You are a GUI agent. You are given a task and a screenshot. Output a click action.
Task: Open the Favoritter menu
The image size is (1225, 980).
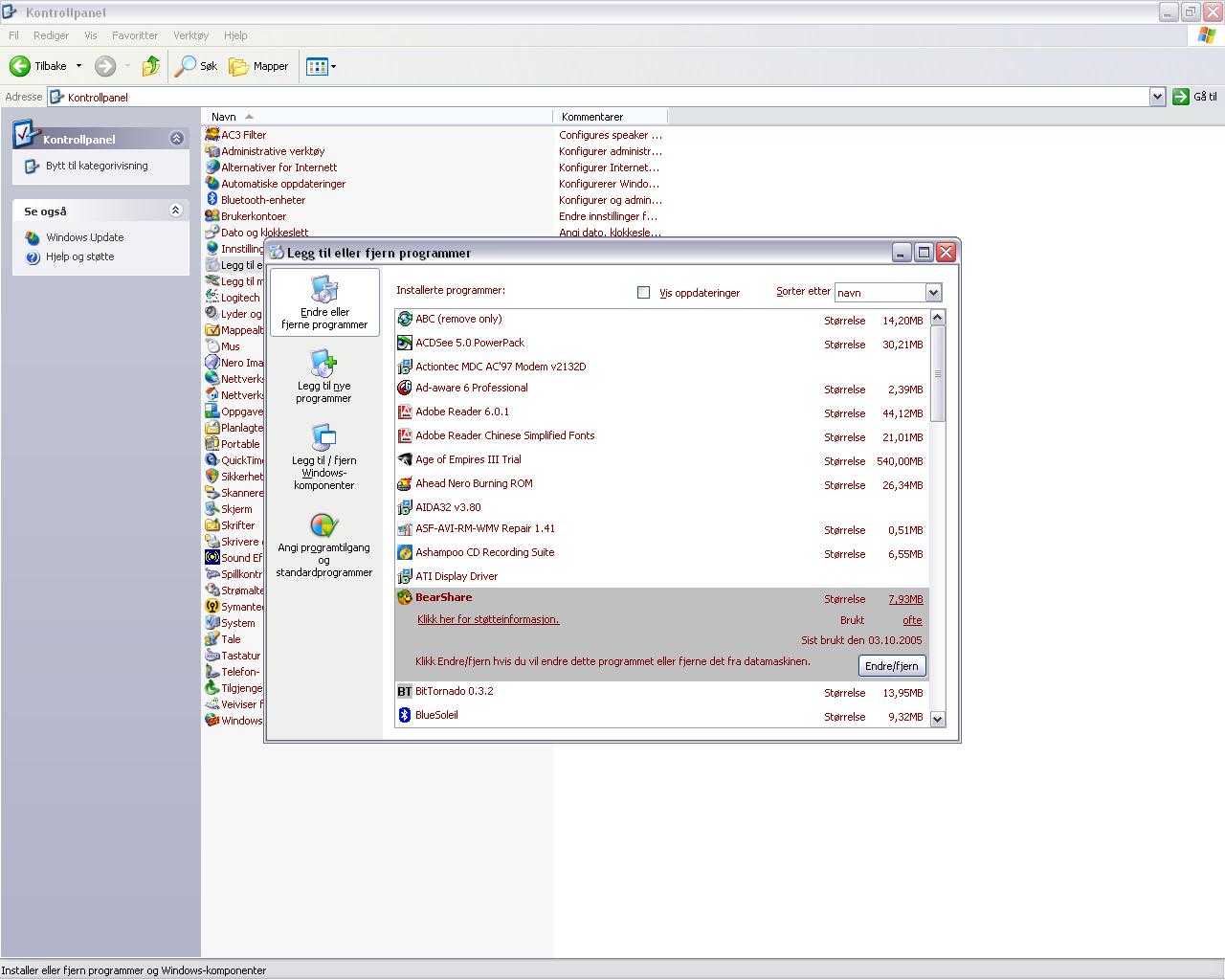pos(135,35)
